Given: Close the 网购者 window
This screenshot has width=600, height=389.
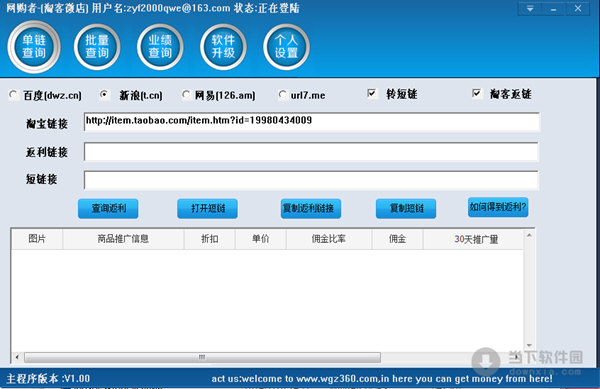Looking at the screenshot, I should click(578, 8).
